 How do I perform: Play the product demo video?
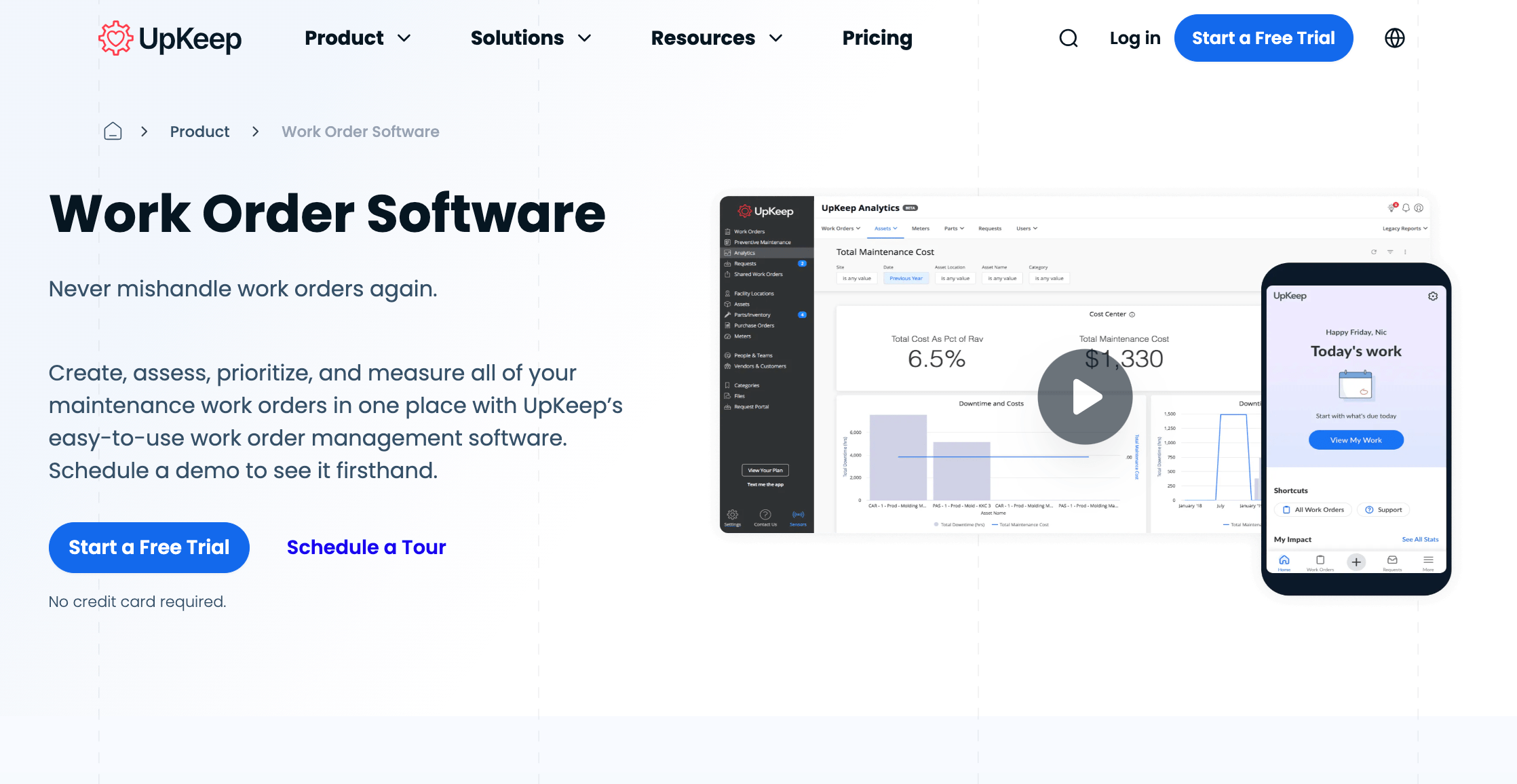pos(1084,397)
